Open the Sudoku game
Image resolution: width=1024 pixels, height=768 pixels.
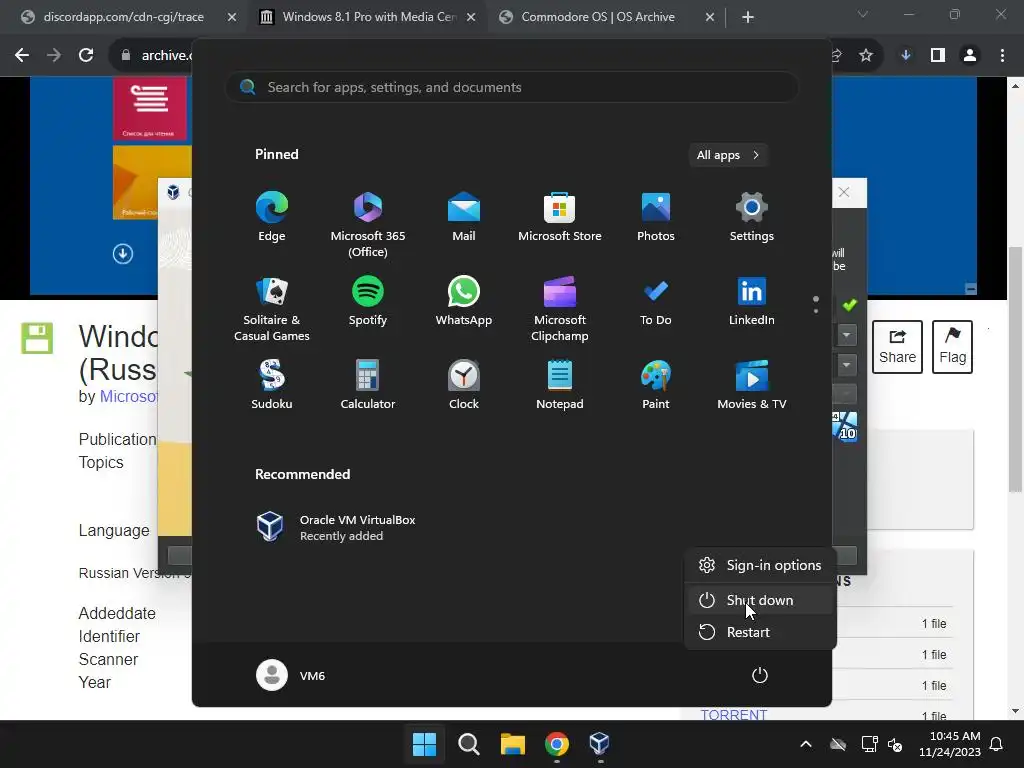click(x=272, y=385)
